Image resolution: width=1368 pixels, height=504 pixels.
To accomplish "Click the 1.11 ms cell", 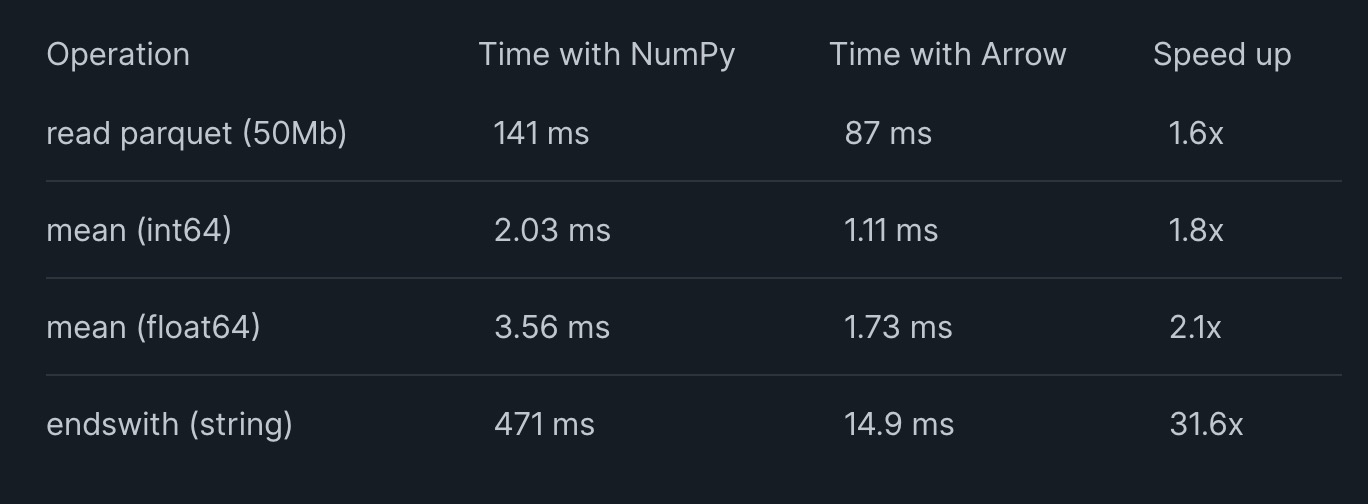I will (891, 230).
